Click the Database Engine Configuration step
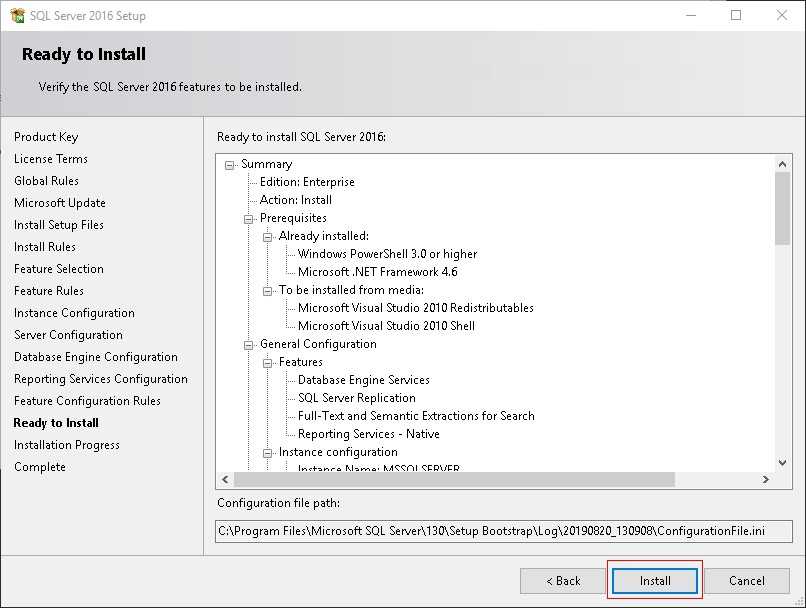The width and height of the screenshot is (806, 608). click(96, 357)
